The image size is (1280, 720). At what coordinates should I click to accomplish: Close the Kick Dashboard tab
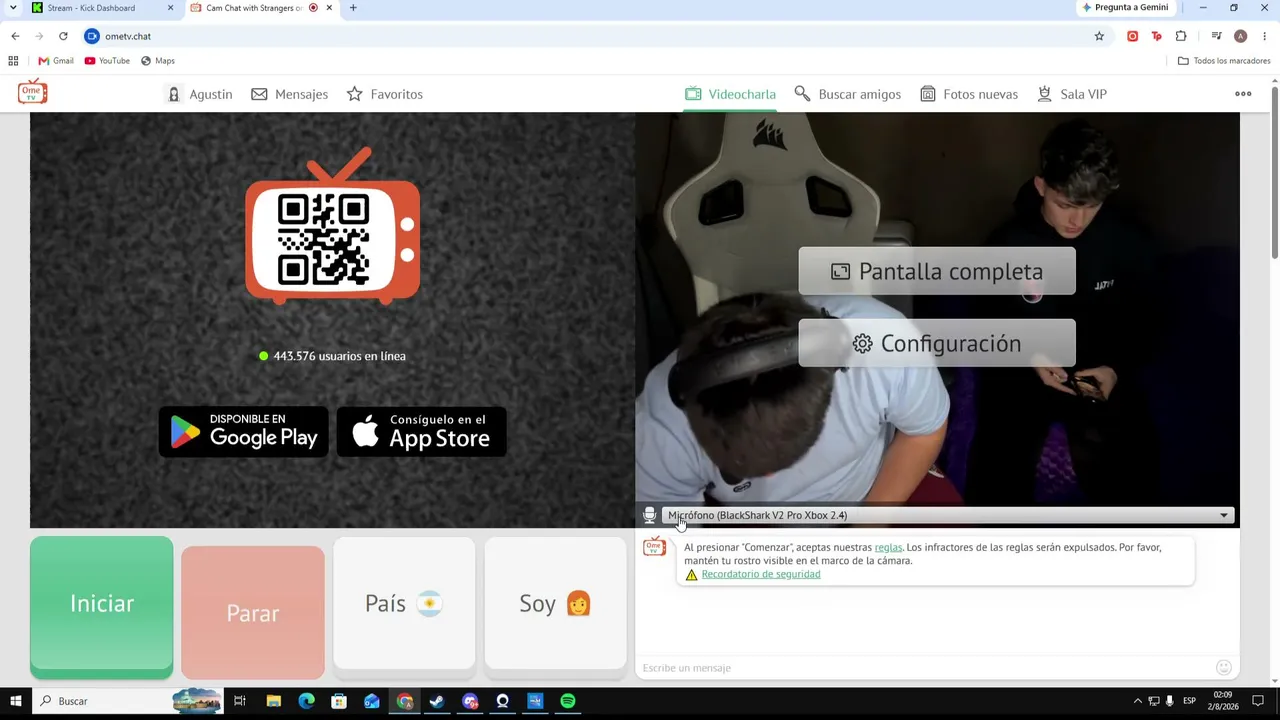(170, 8)
